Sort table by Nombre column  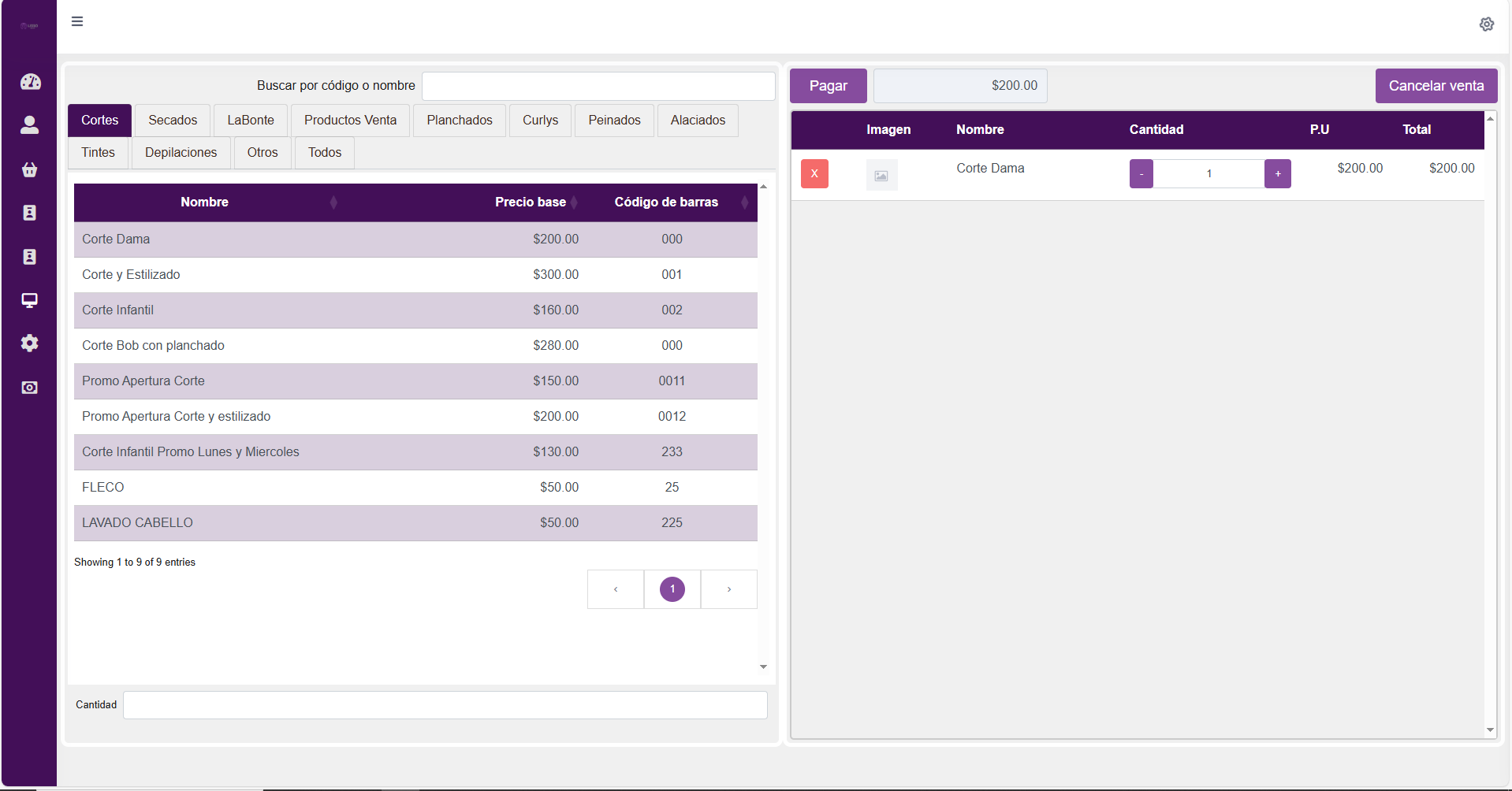pyautogui.click(x=205, y=202)
